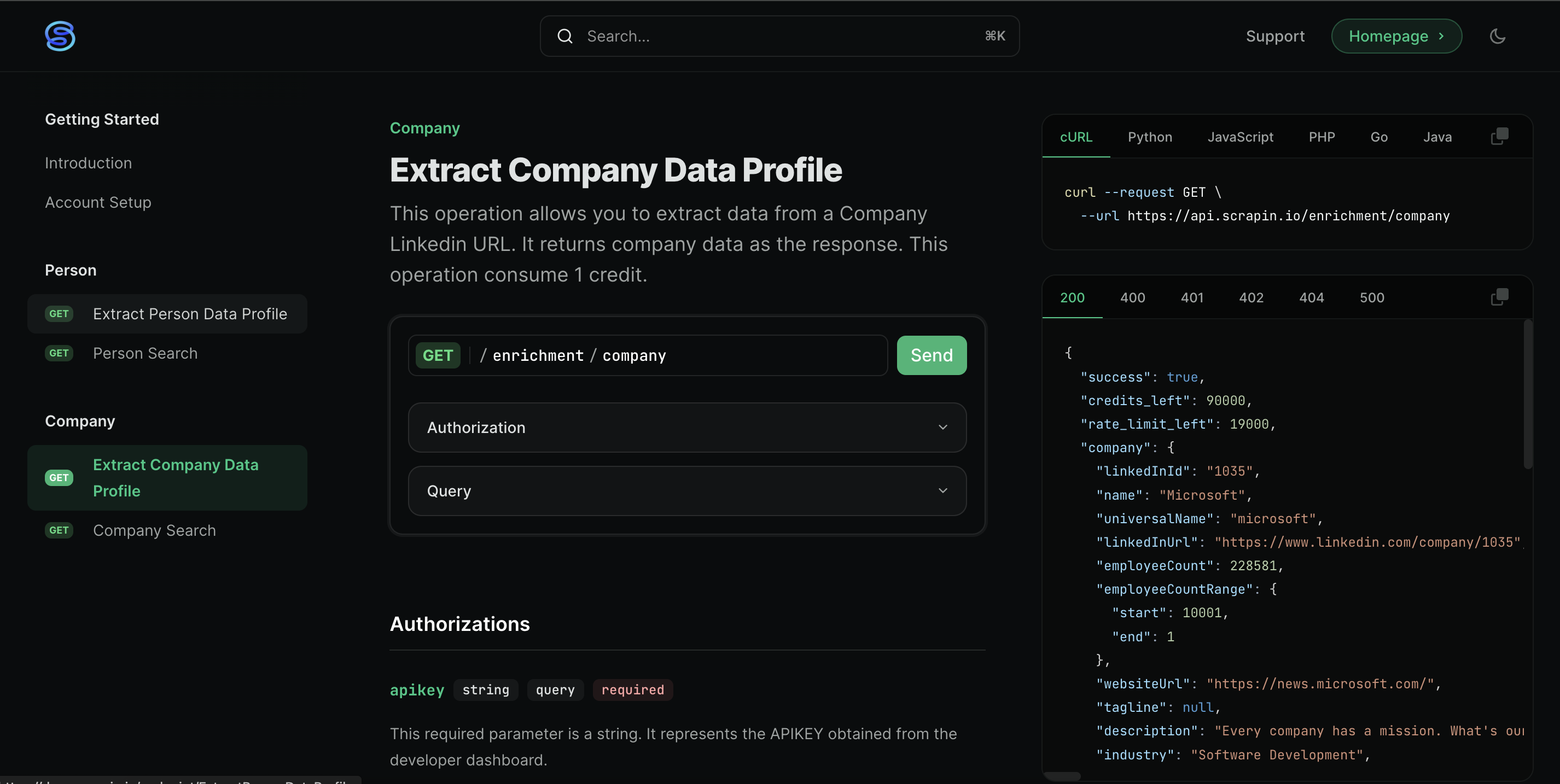1560x784 pixels.
Task: Switch to the Python code tab
Action: (1150, 137)
